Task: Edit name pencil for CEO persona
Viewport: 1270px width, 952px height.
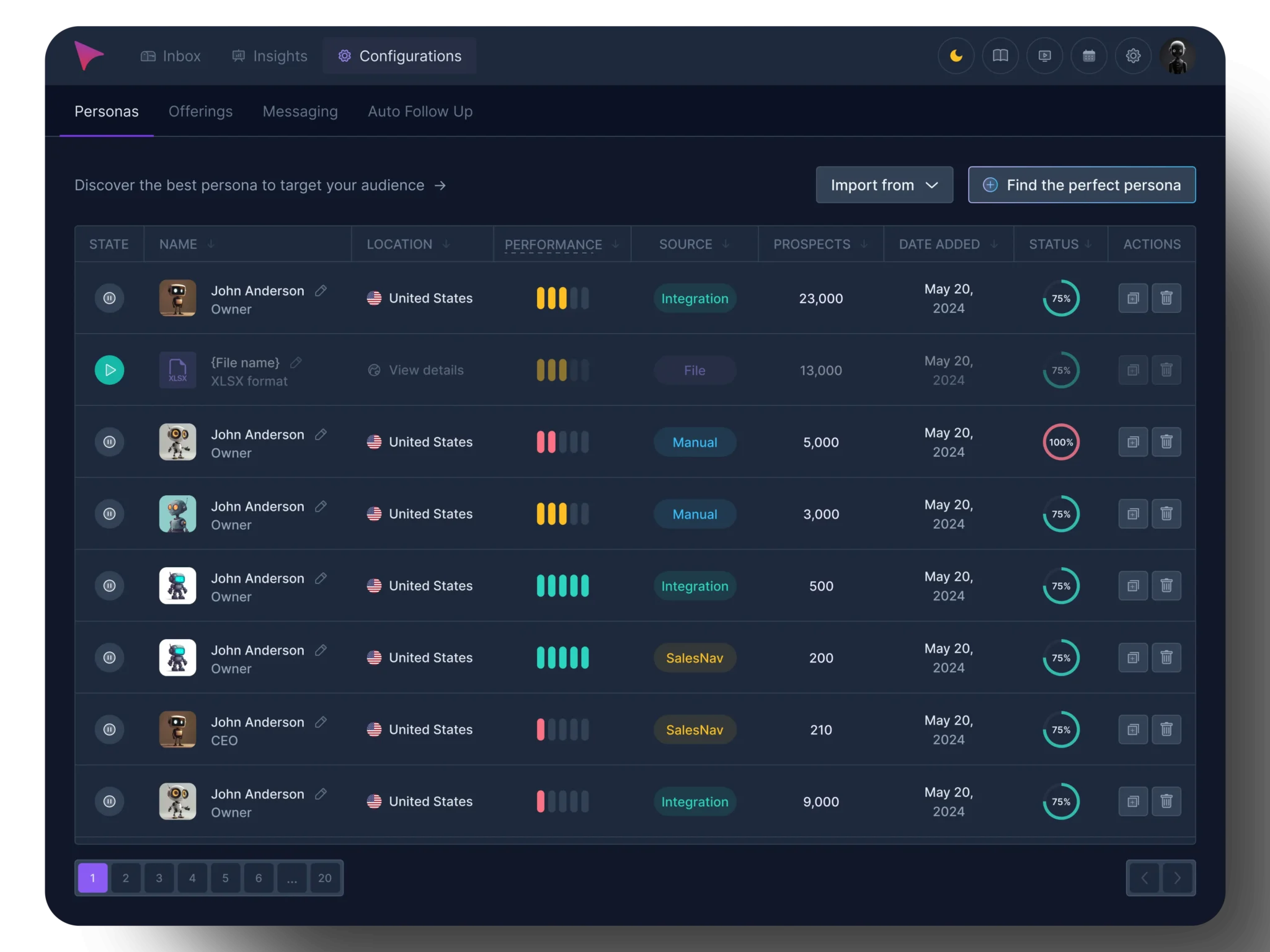Action: point(321,722)
